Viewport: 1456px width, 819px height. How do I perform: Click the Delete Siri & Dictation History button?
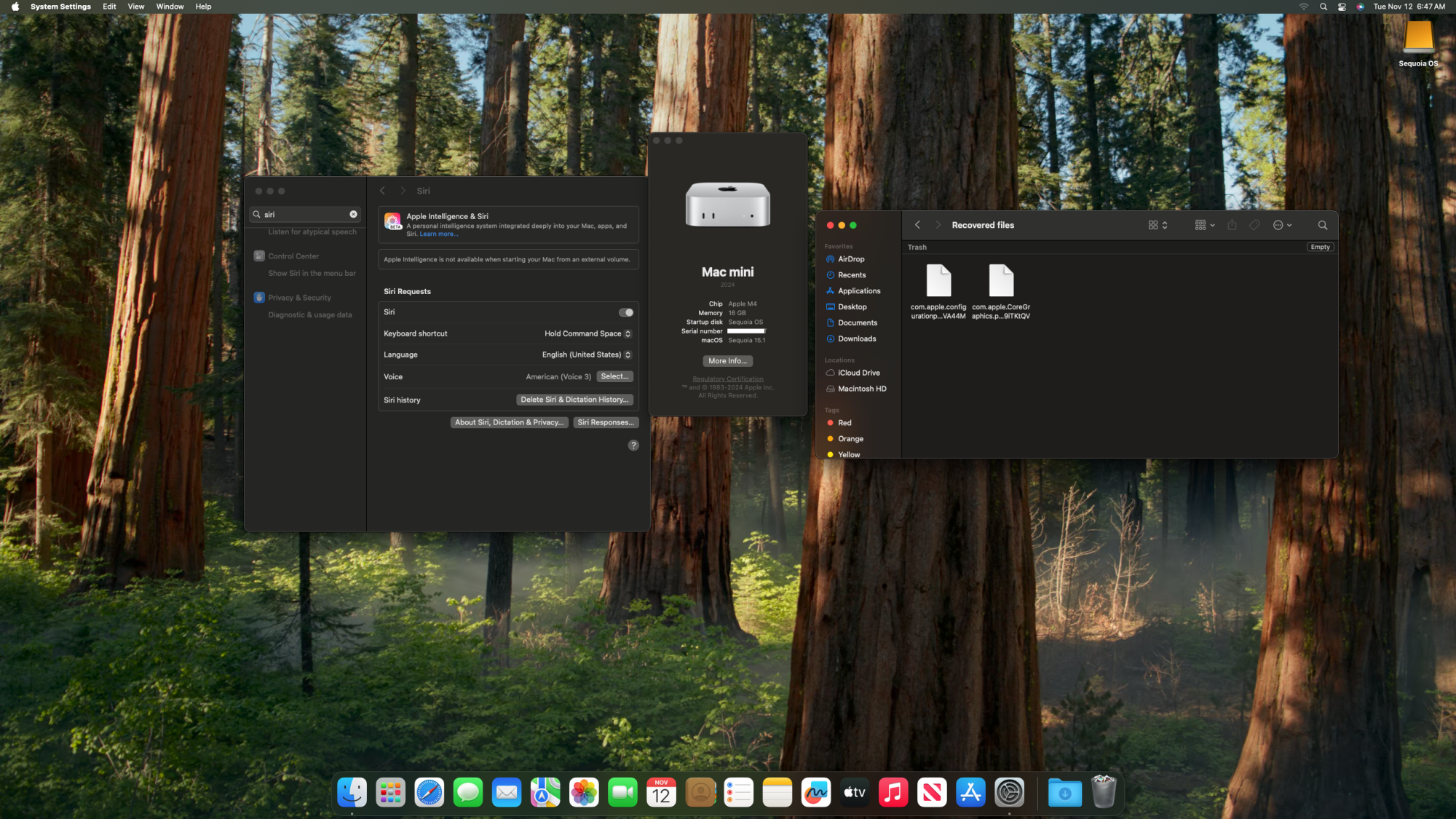click(x=574, y=400)
